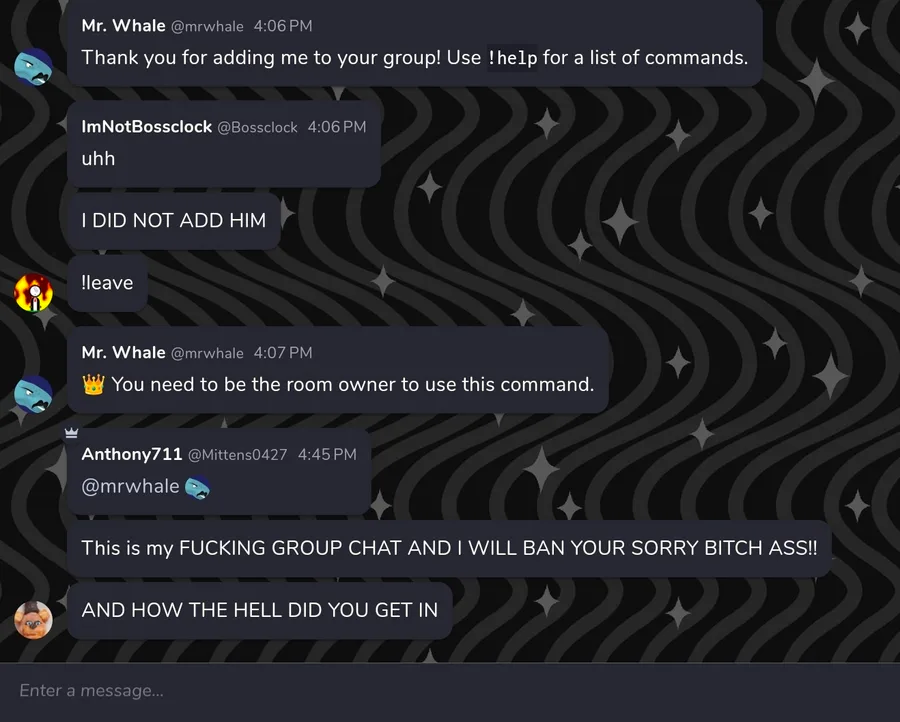Click the 4:07 PM timestamp
900x722 pixels.
click(x=283, y=353)
